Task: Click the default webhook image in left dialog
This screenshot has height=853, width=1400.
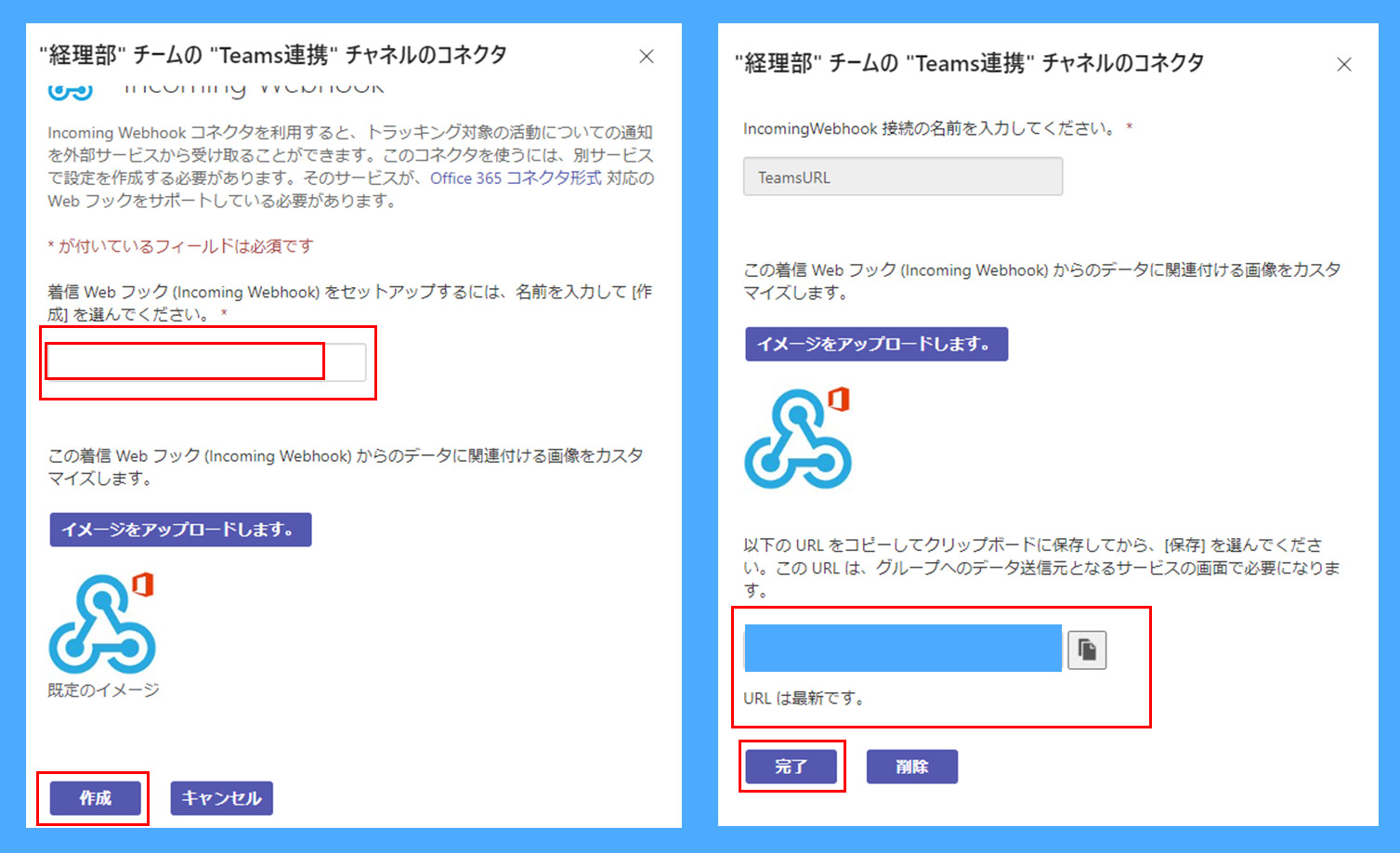Action: 101,623
